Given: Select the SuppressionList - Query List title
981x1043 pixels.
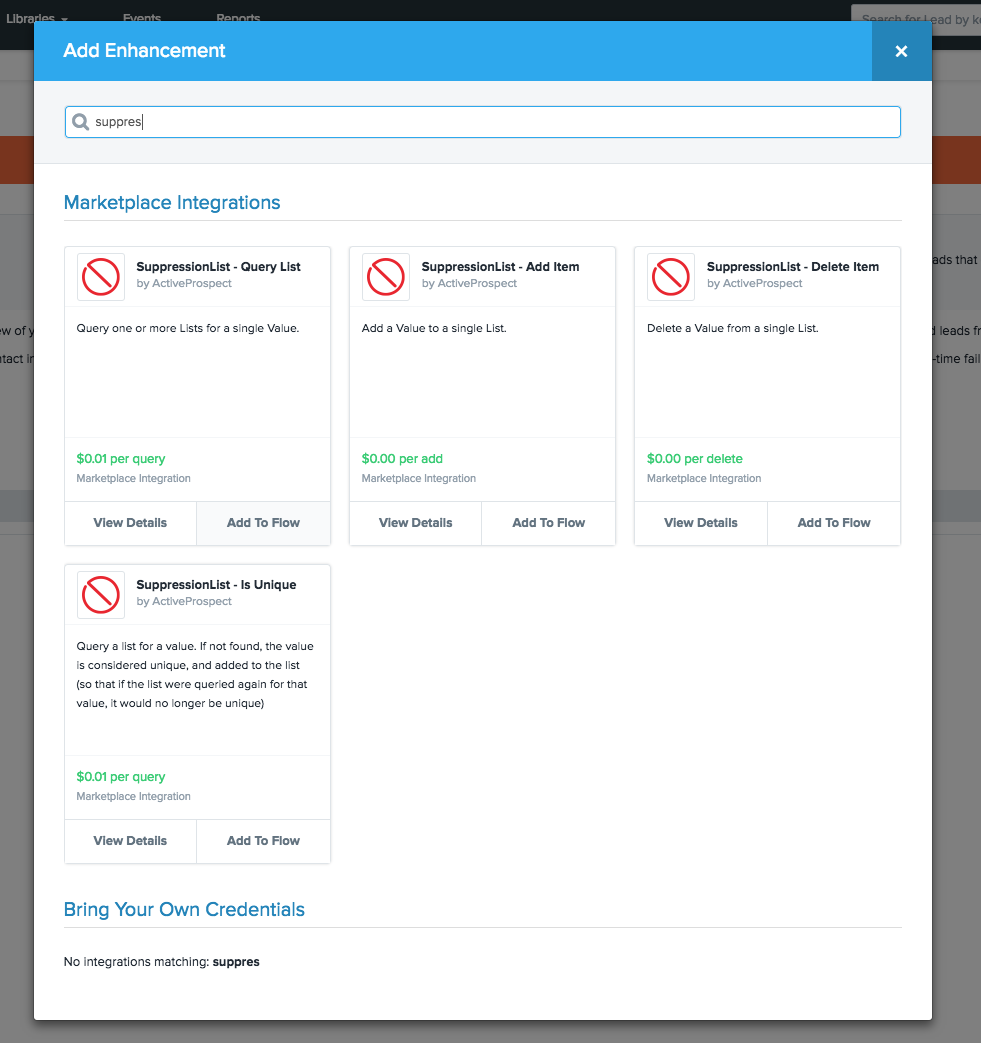Looking at the screenshot, I should click(x=218, y=267).
